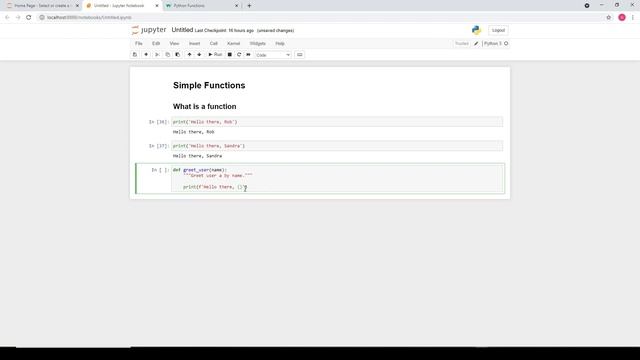Close the Home Page browser tab

[77, 6]
